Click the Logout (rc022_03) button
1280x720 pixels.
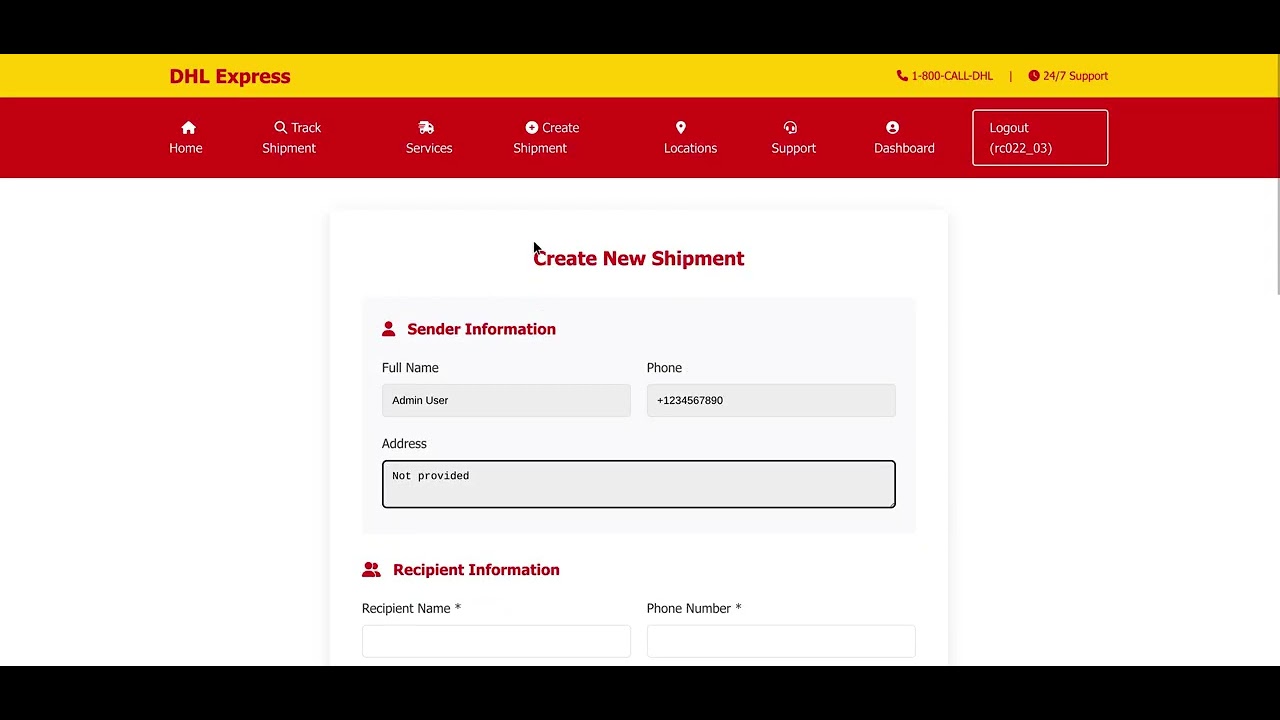point(1040,138)
